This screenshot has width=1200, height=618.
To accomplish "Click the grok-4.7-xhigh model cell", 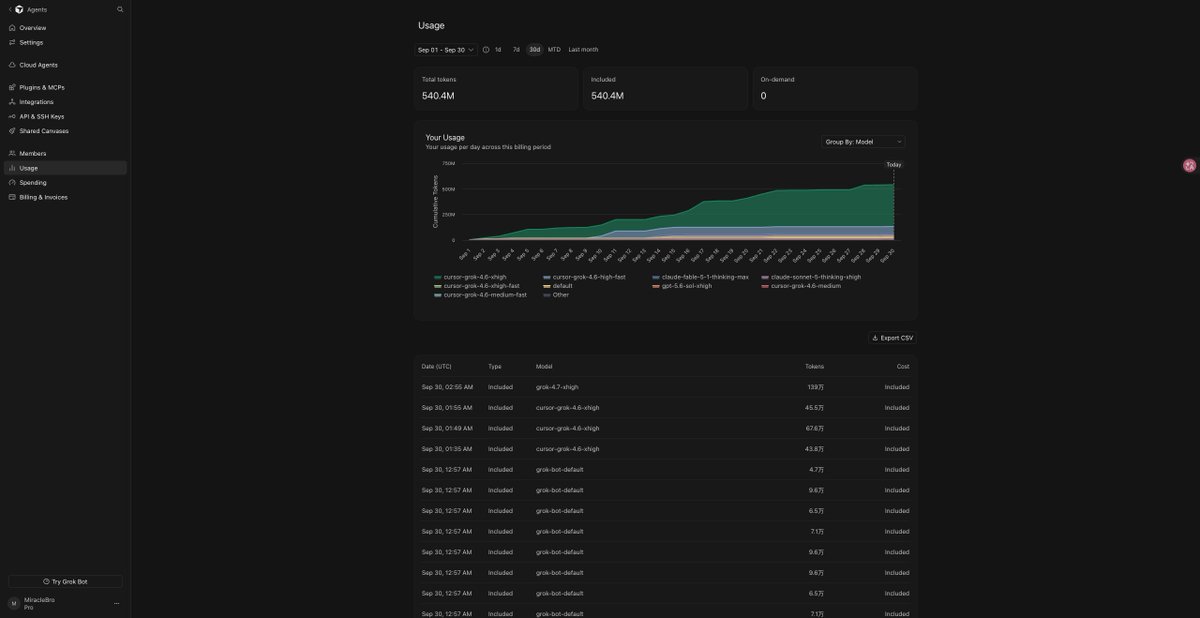I will click(557, 387).
